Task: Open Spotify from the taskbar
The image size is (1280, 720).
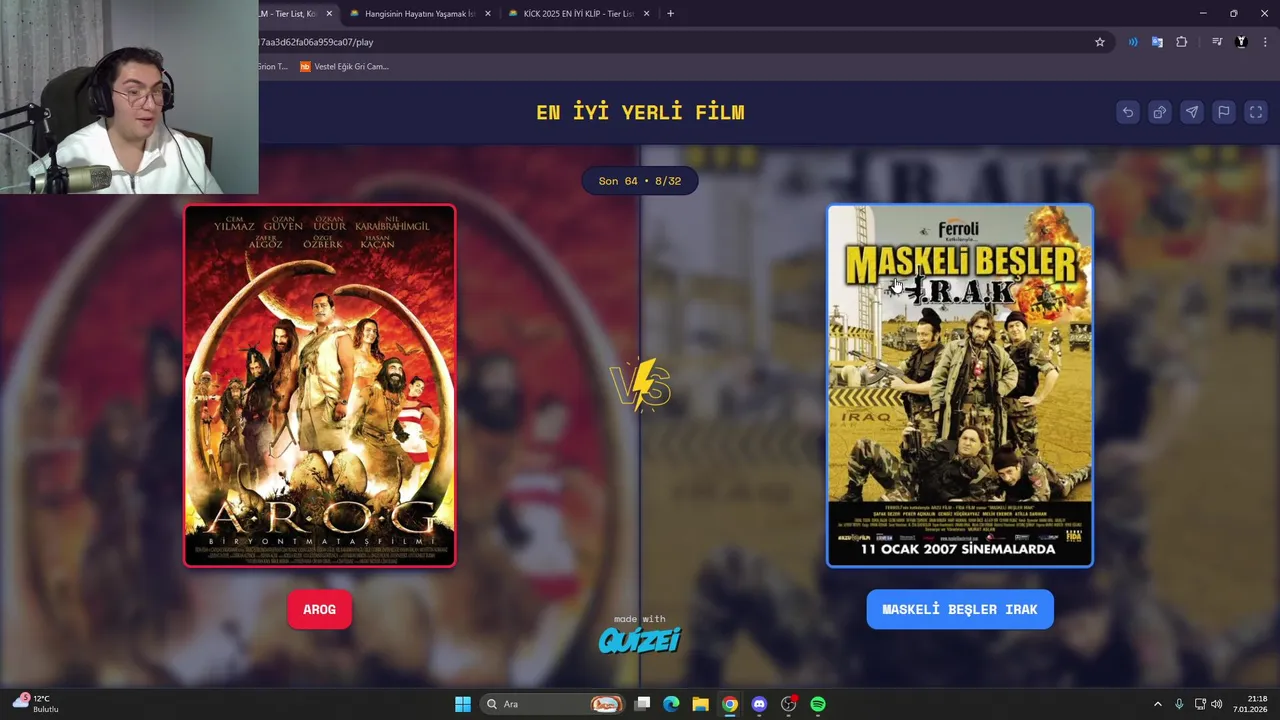Action: coord(818,704)
